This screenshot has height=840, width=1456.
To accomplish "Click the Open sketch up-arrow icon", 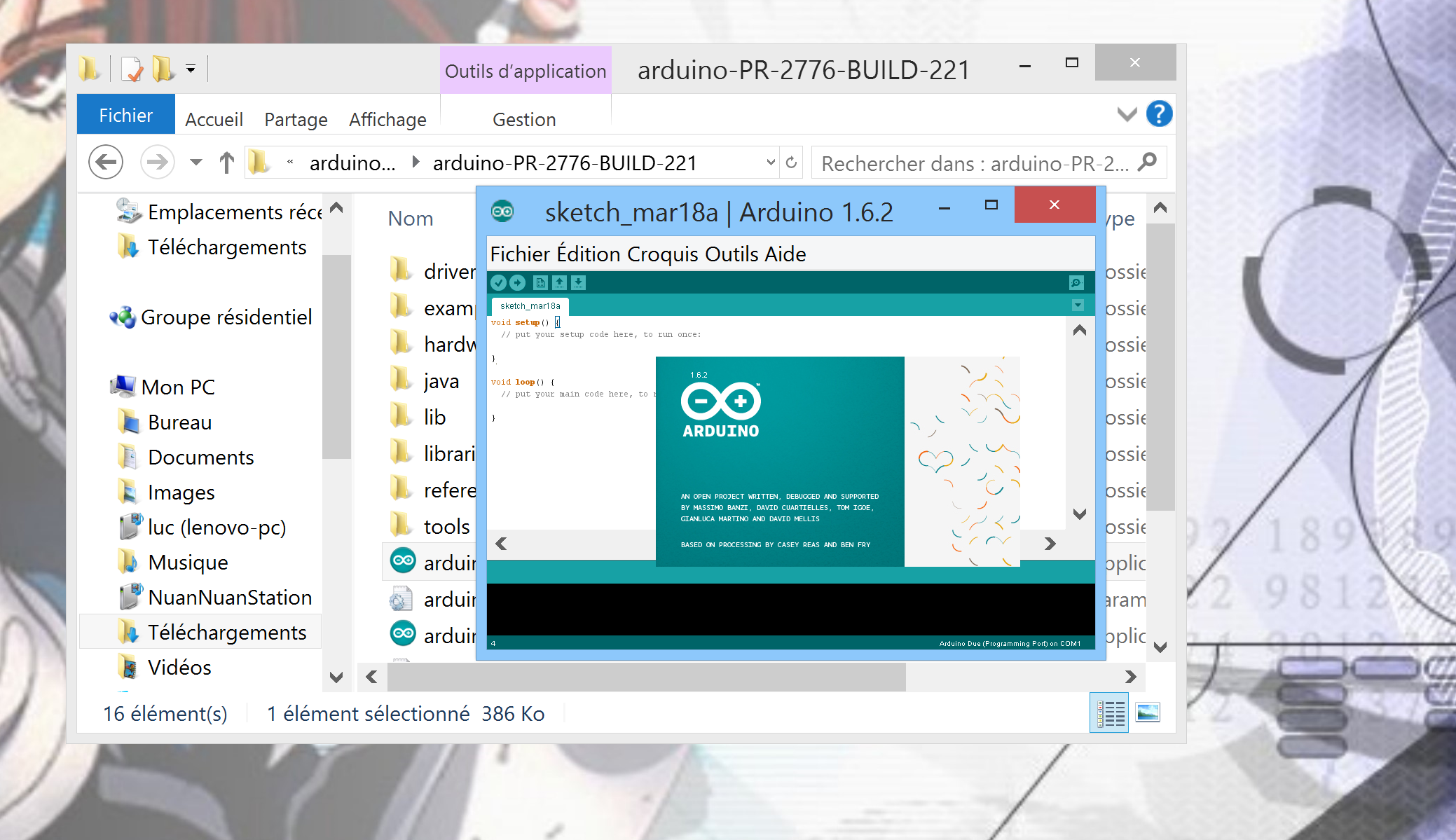I will (559, 282).
